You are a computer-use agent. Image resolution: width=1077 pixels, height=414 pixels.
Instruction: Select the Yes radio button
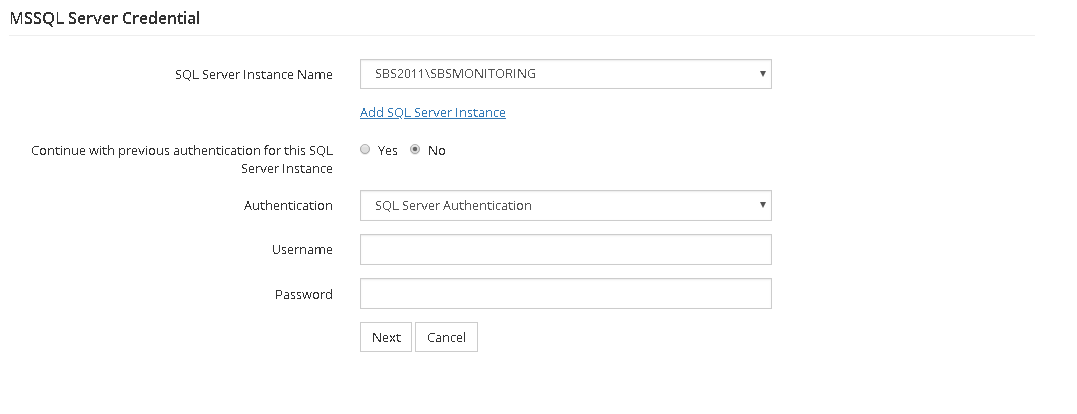[x=365, y=149]
